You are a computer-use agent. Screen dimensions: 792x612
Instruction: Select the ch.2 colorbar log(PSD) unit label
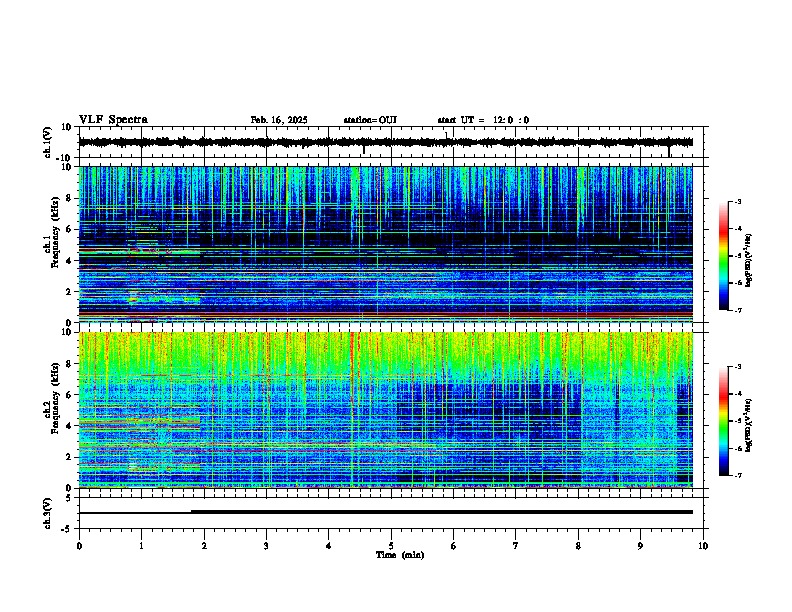(748, 425)
